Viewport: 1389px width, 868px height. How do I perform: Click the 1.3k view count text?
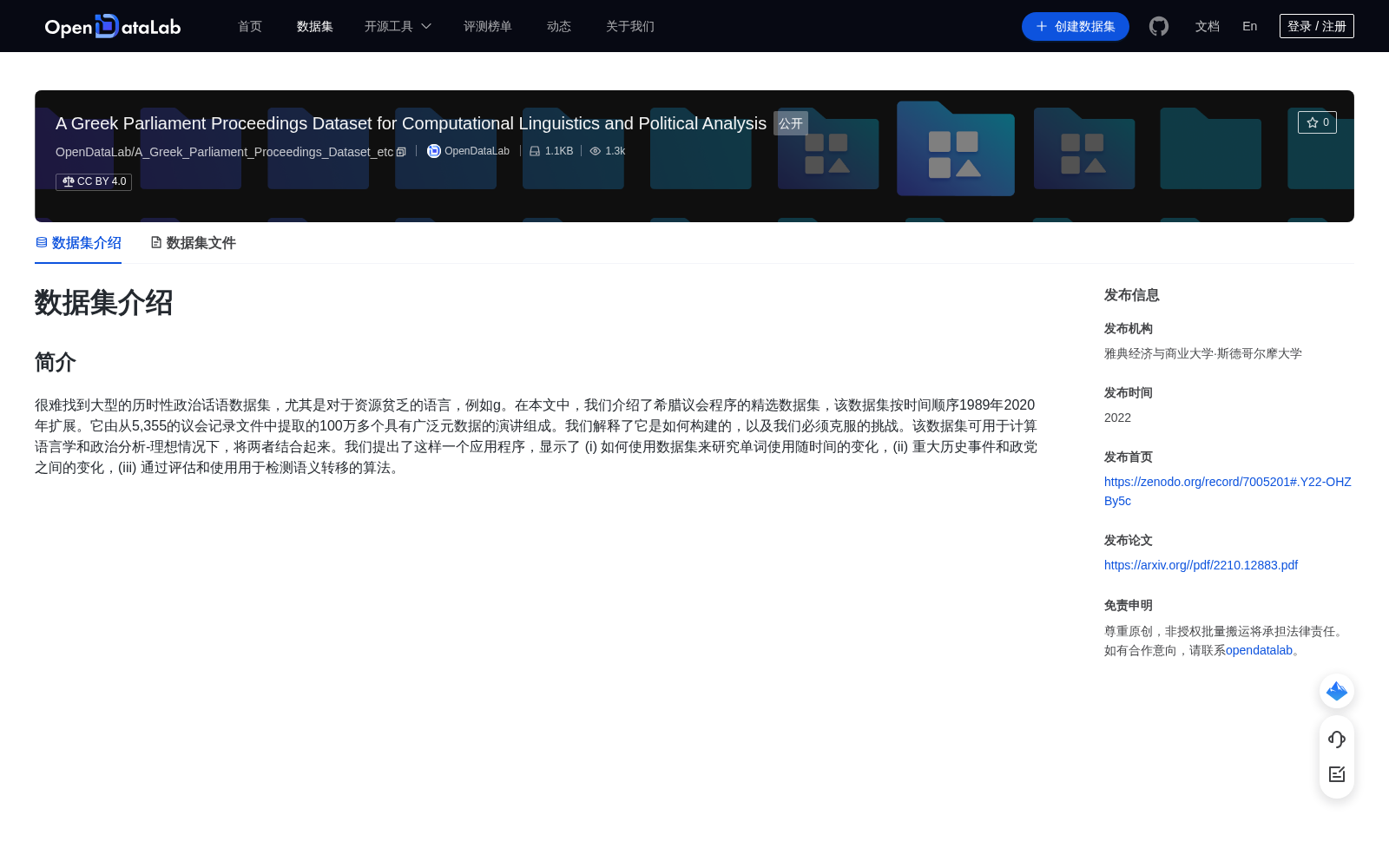pos(616,151)
